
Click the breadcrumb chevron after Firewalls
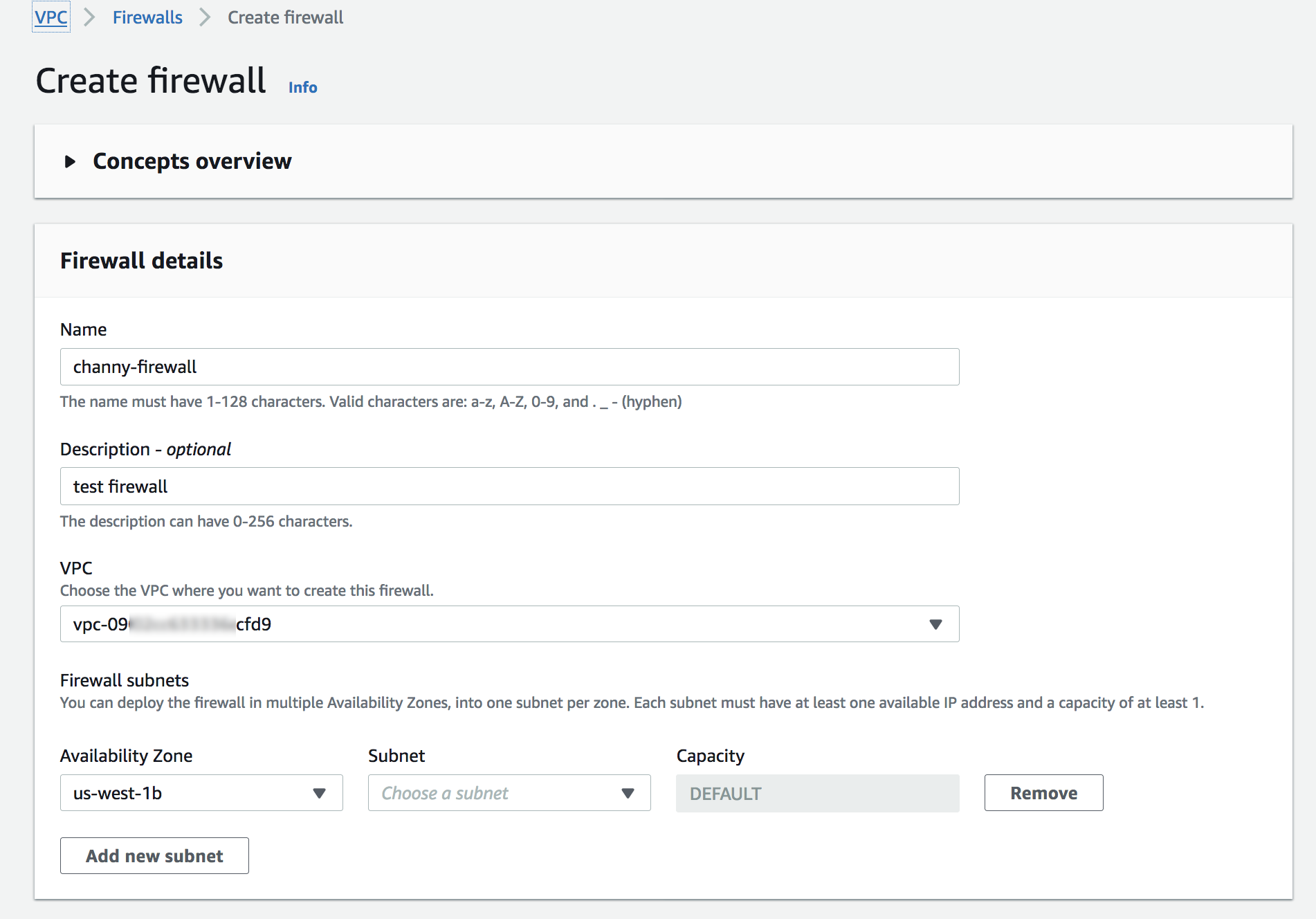(205, 17)
